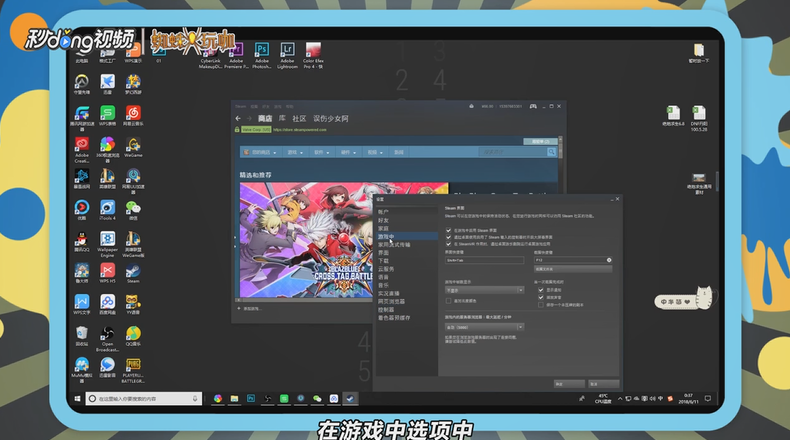
Task: Select 控制器 in the settings sidebar
Action: pos(386,309)
